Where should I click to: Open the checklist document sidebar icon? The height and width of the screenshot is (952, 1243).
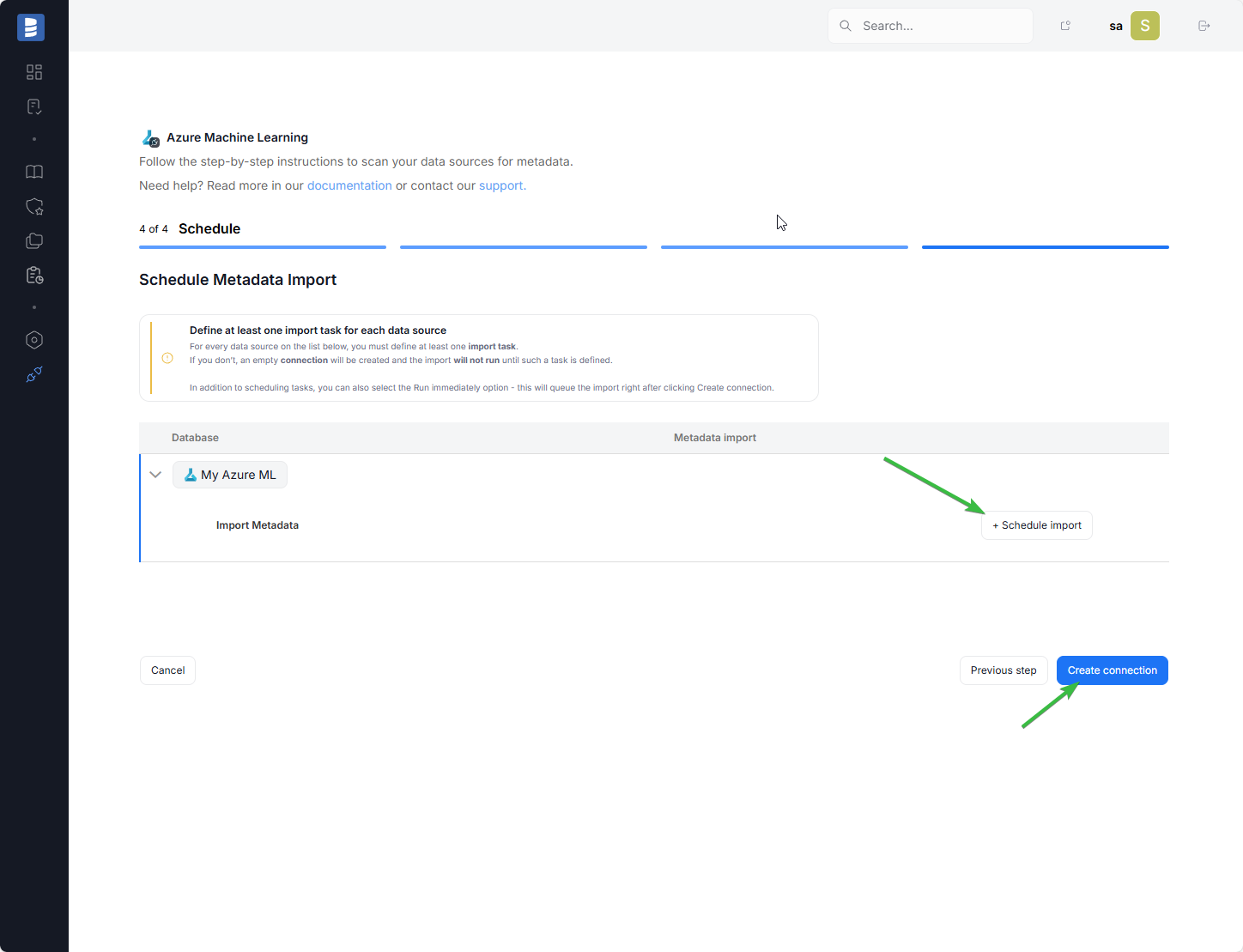point(34,106)
